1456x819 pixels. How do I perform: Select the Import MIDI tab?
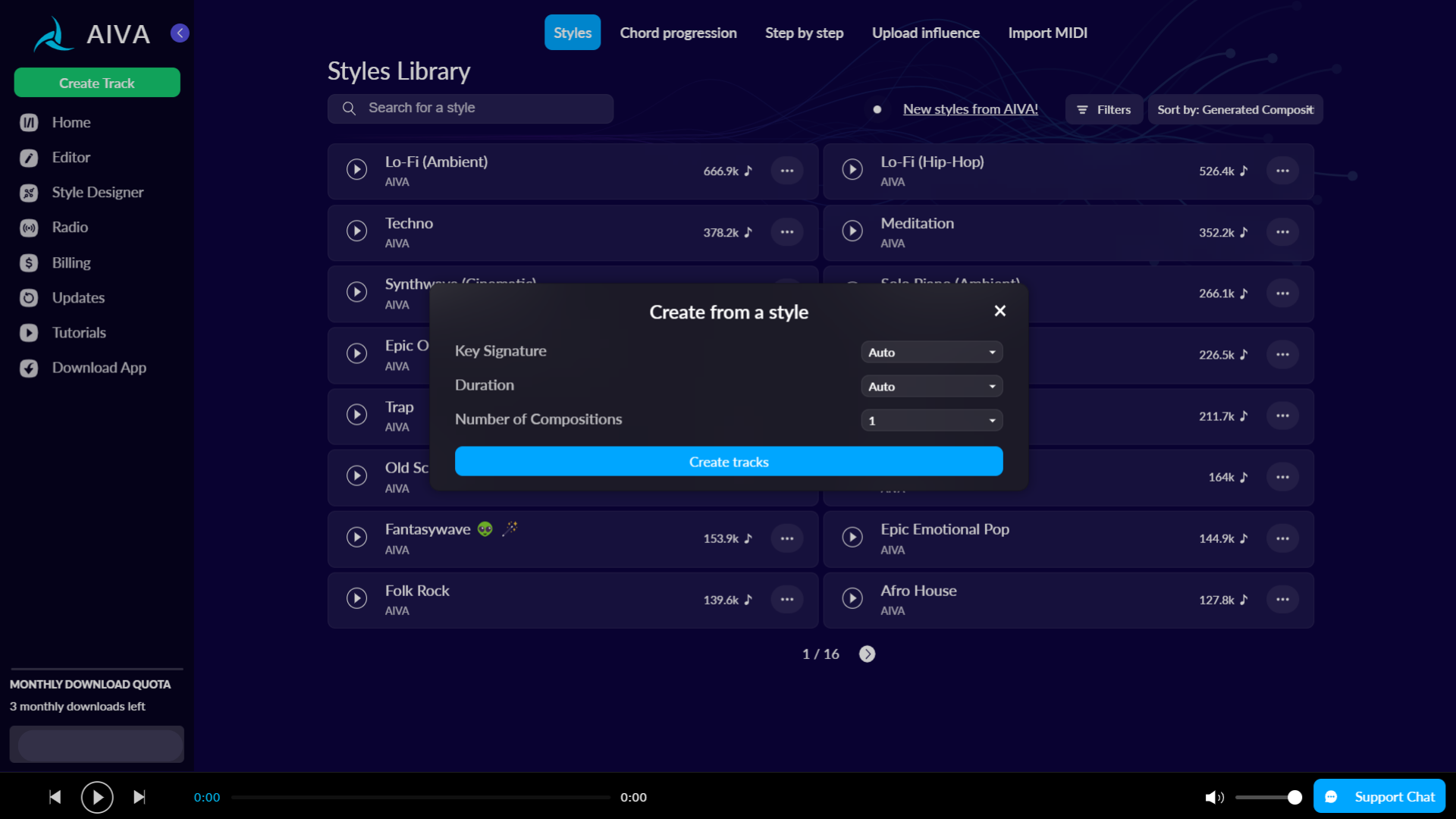click(1047, 33)
